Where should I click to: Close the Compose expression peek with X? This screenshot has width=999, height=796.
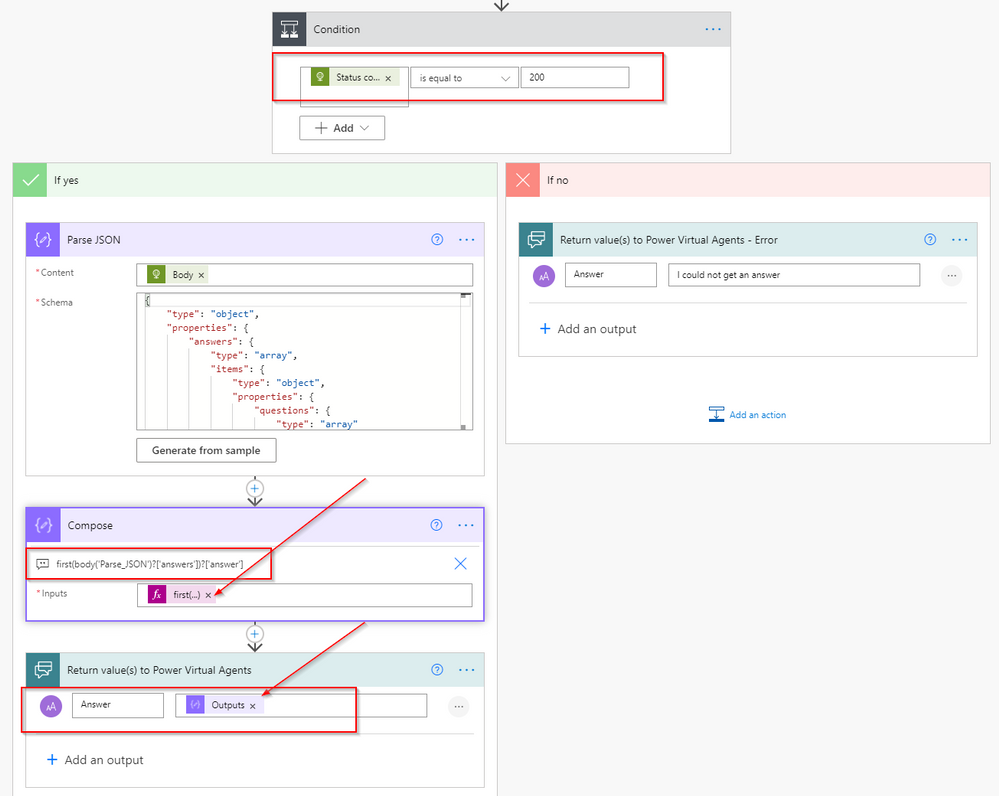coord(460,564)
